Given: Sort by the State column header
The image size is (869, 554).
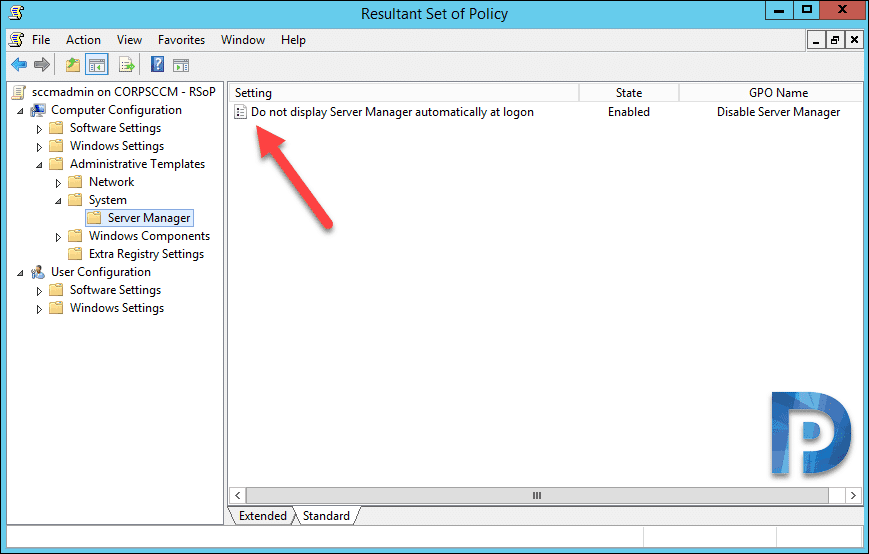Looking at the screenshot, I should (x=628, y=93).
